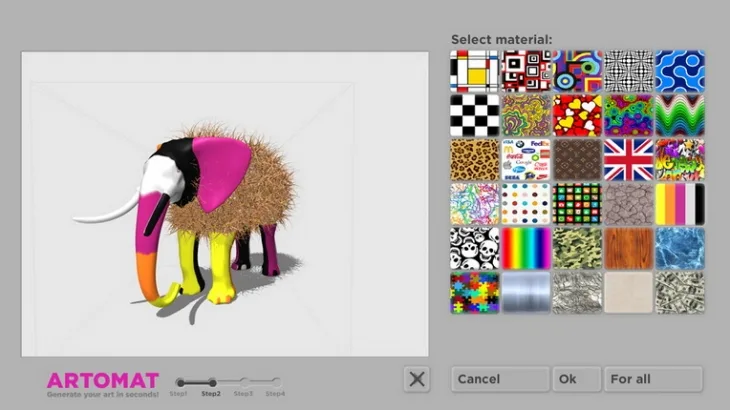Select the black and white checkerboard material
The width and height of the screenshot is (730, 410).
click(474, 115)
